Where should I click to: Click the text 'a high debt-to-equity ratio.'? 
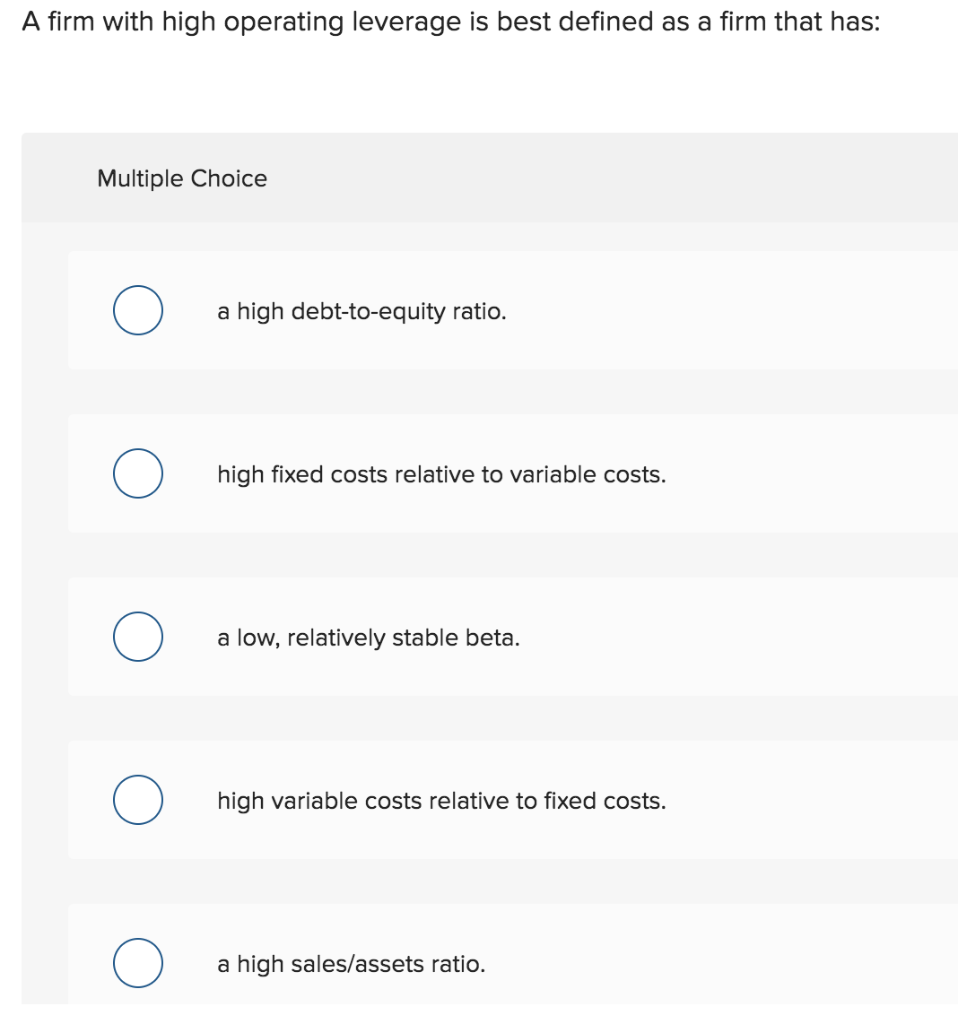(x=362, y=312)
